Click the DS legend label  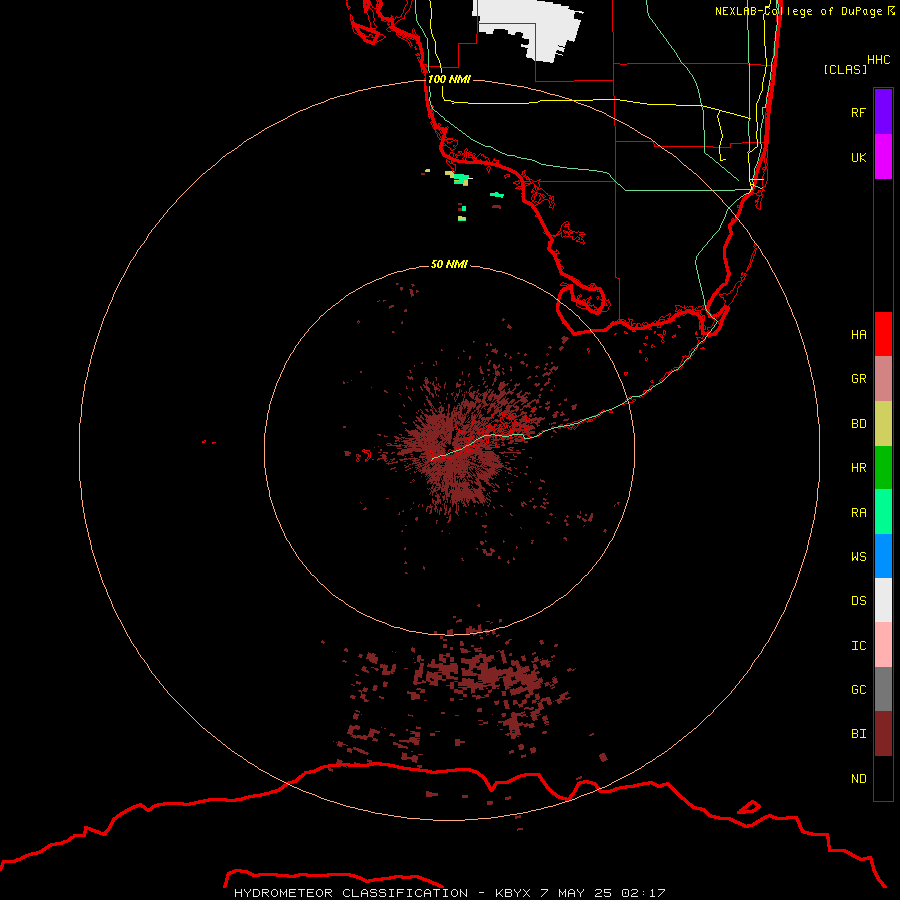858,601
